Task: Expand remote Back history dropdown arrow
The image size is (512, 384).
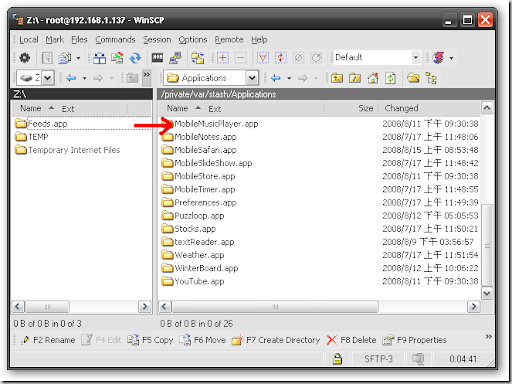Action: click(289, 78)
